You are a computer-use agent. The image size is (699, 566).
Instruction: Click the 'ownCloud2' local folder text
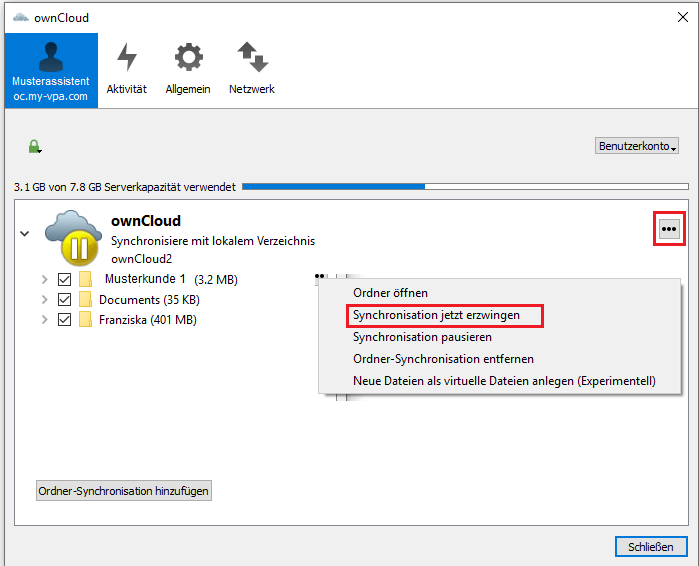[141, 259]
